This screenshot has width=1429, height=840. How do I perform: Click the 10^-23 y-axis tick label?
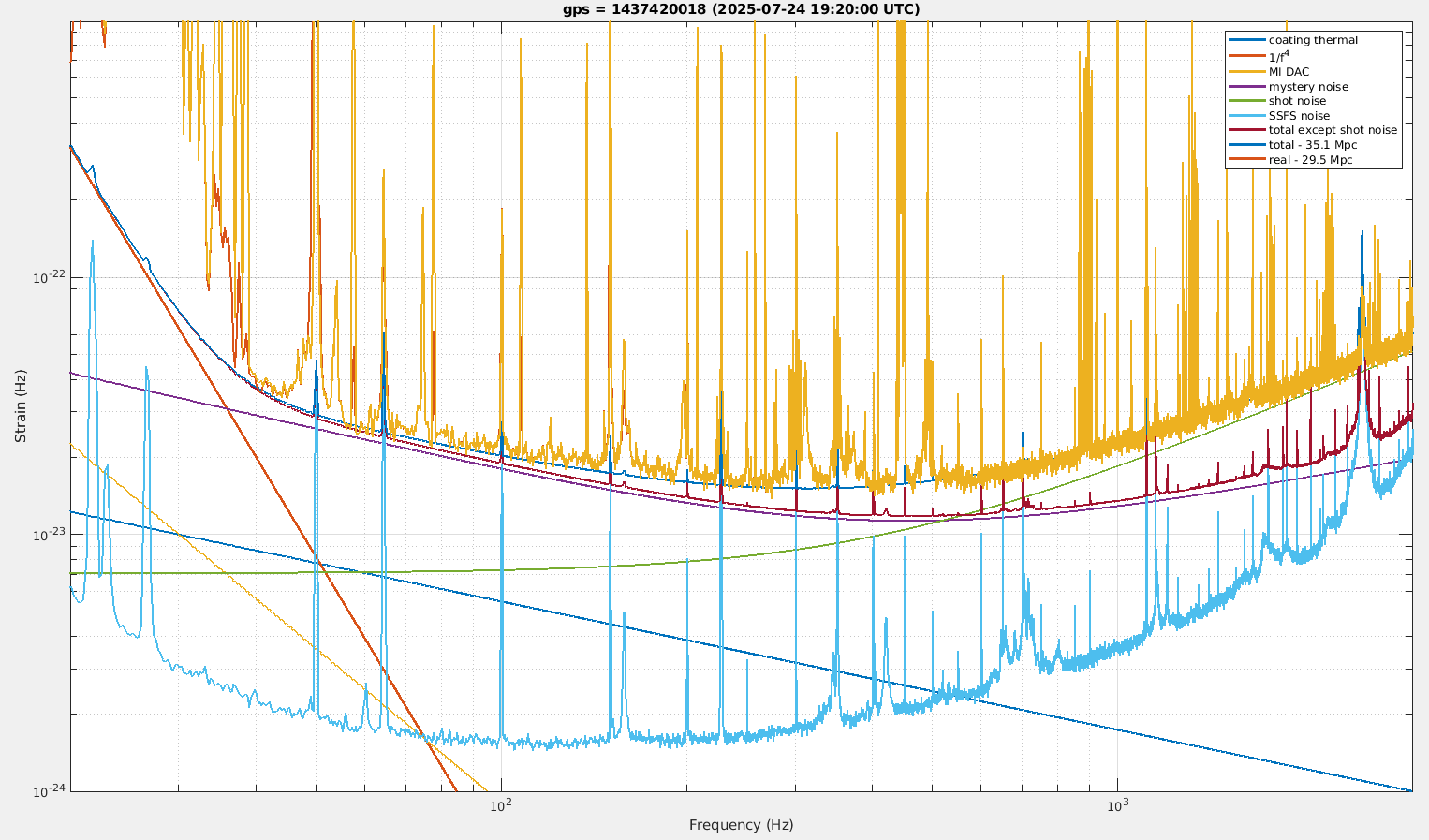click(x=49, y=533)
